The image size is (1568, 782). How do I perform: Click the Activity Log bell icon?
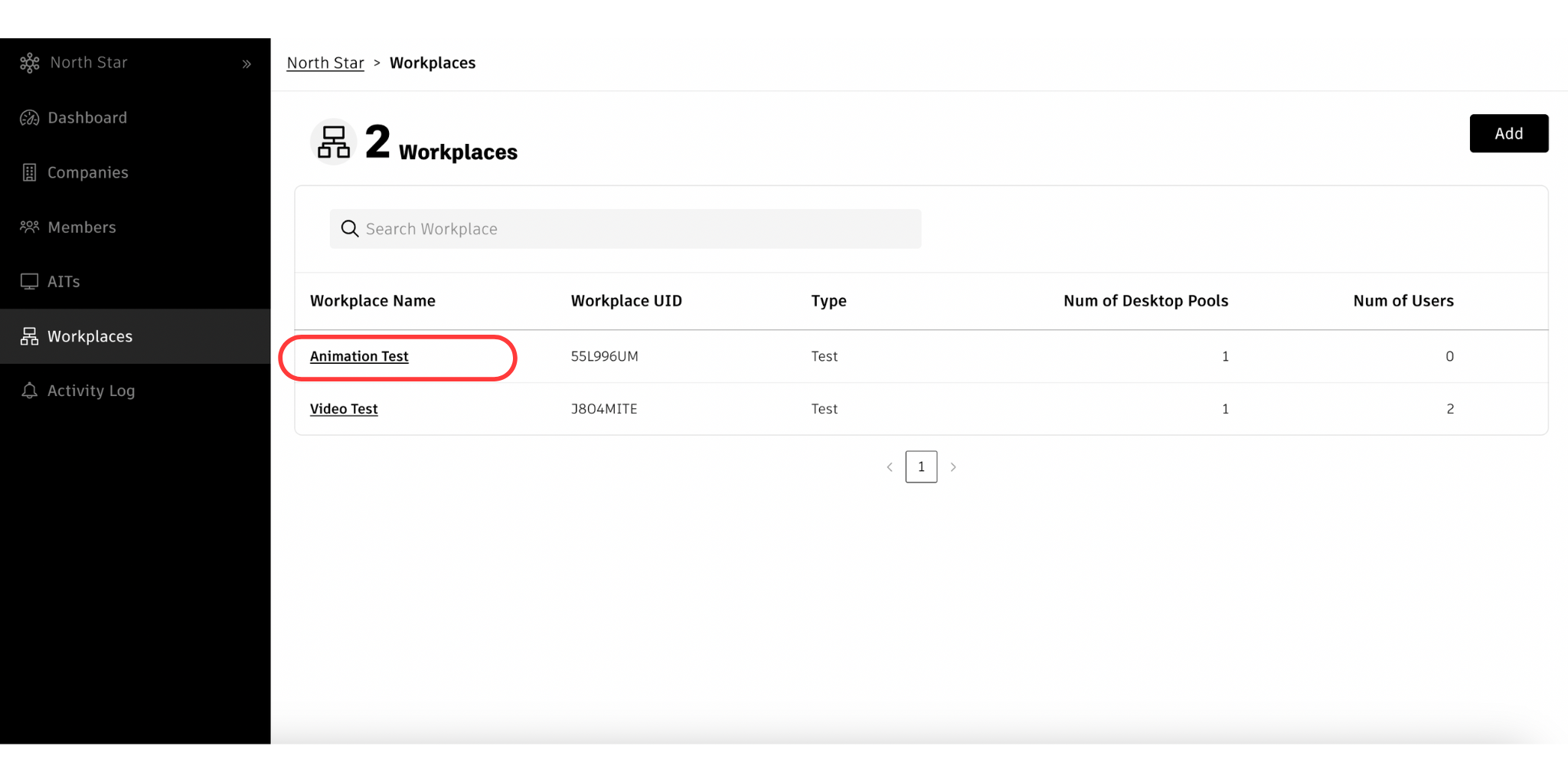30,391
